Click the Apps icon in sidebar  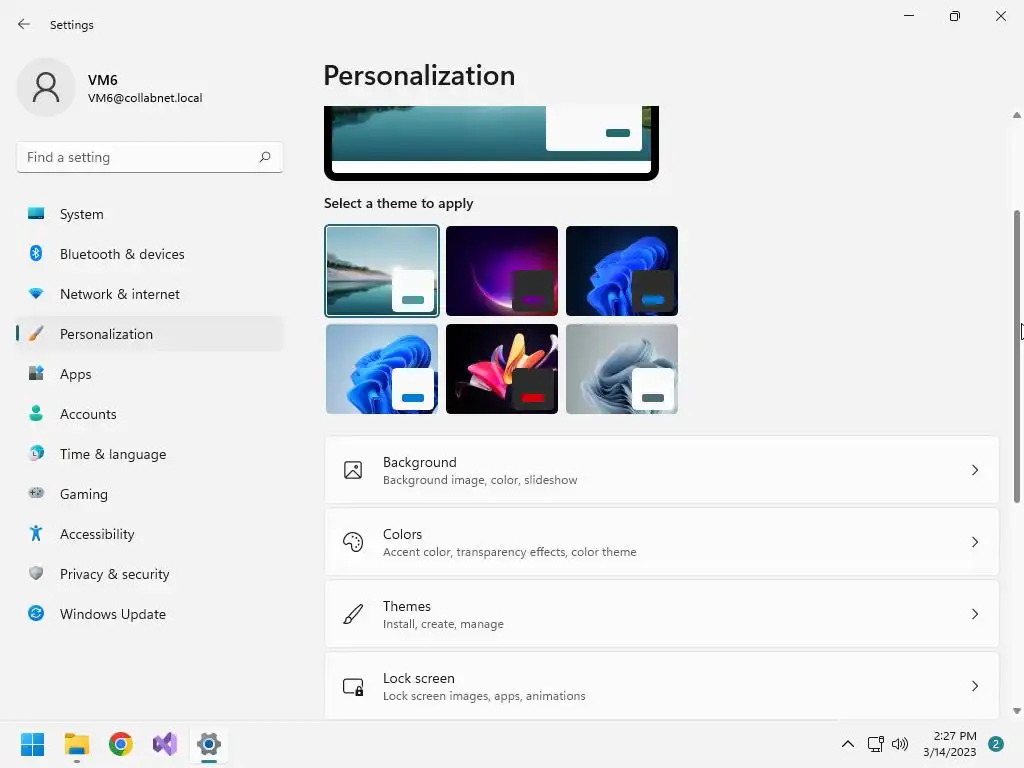[36, 374]
